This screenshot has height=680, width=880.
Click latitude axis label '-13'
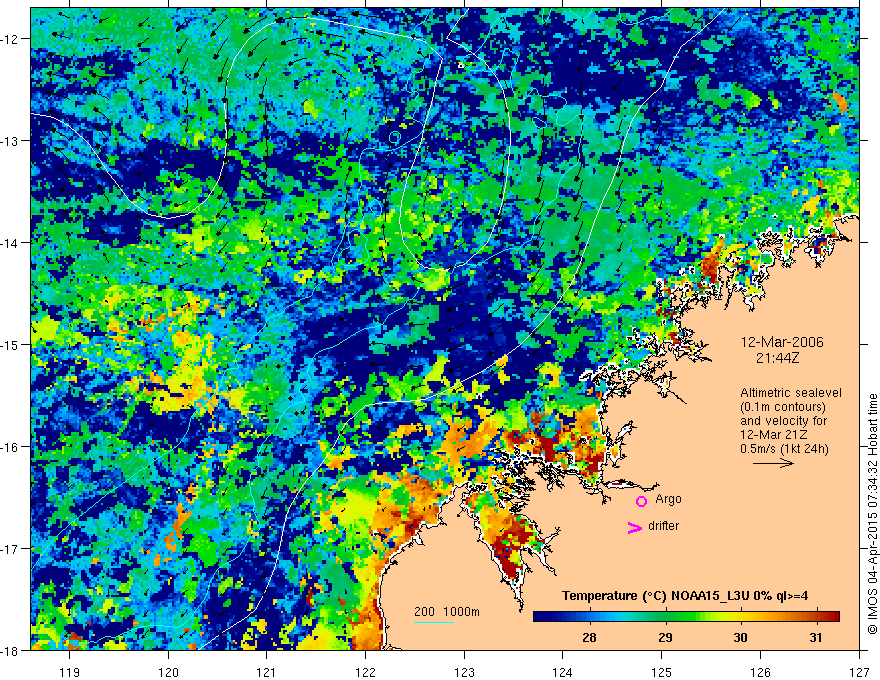click(10, 141)
